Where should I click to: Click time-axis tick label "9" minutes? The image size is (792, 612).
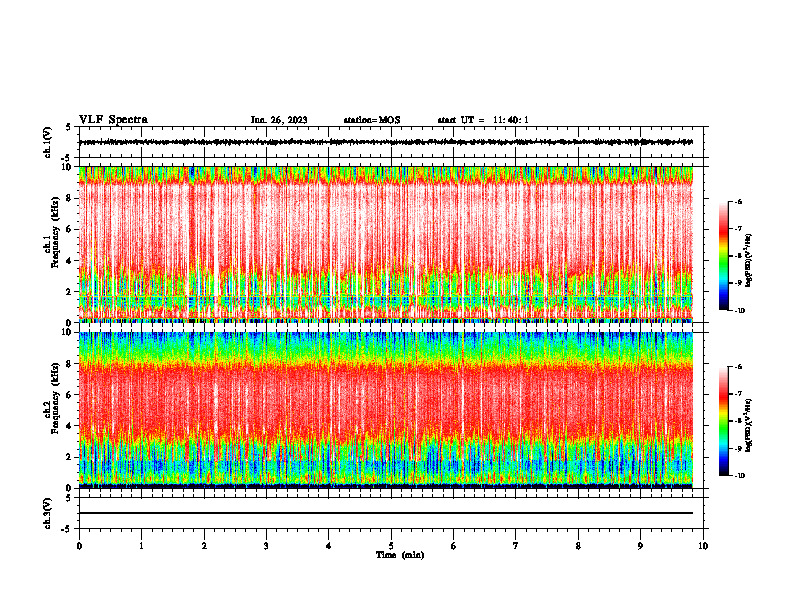click(x=640, y=546)
